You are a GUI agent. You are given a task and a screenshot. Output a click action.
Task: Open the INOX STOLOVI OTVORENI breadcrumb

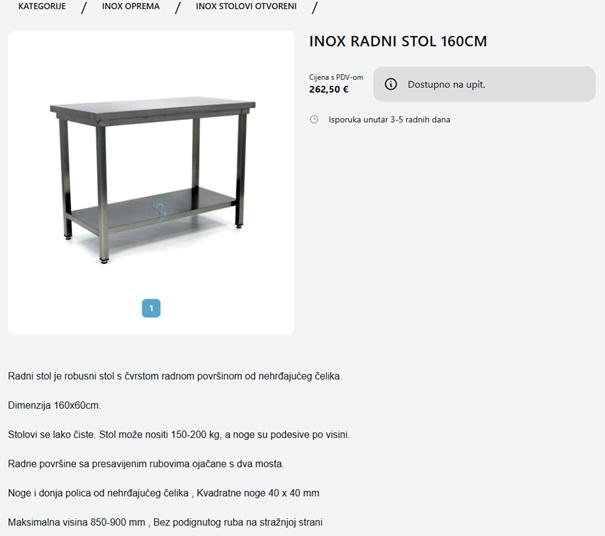[246, 6]
